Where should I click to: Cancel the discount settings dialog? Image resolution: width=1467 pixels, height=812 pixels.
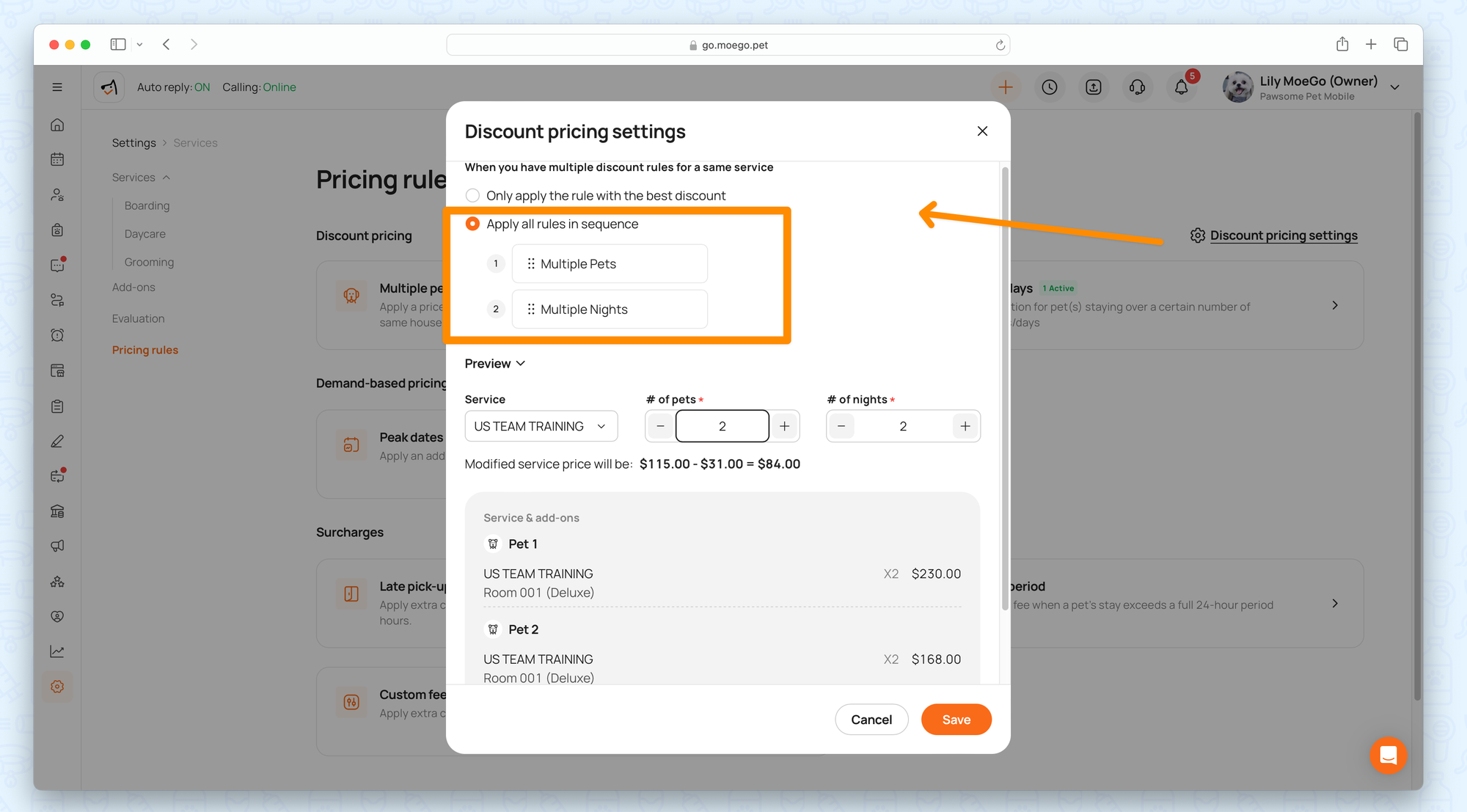pyautogui.click(x=871, y=720)
